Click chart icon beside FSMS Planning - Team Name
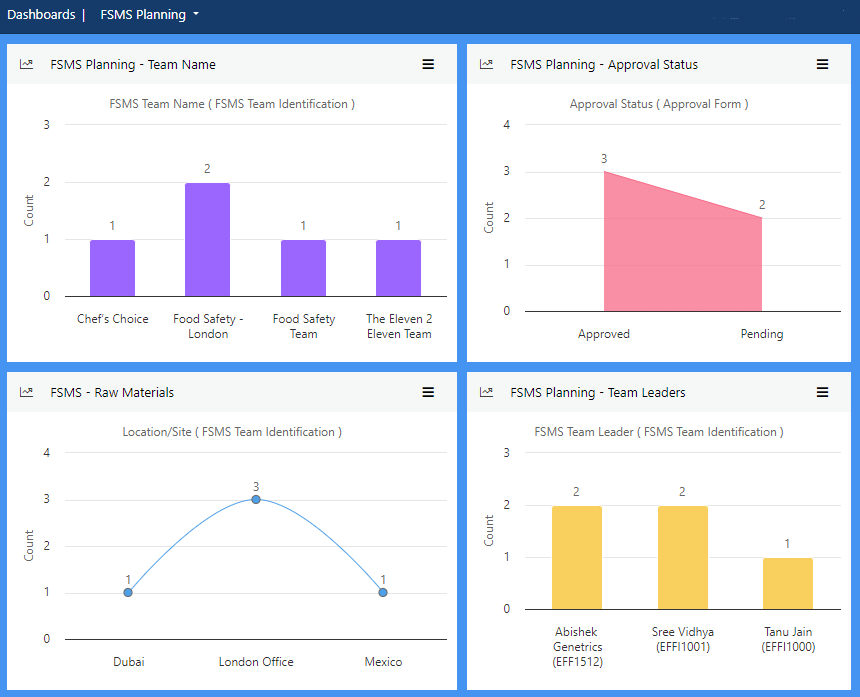Screen dimensions: 860x697 click(x=27, y=64)
